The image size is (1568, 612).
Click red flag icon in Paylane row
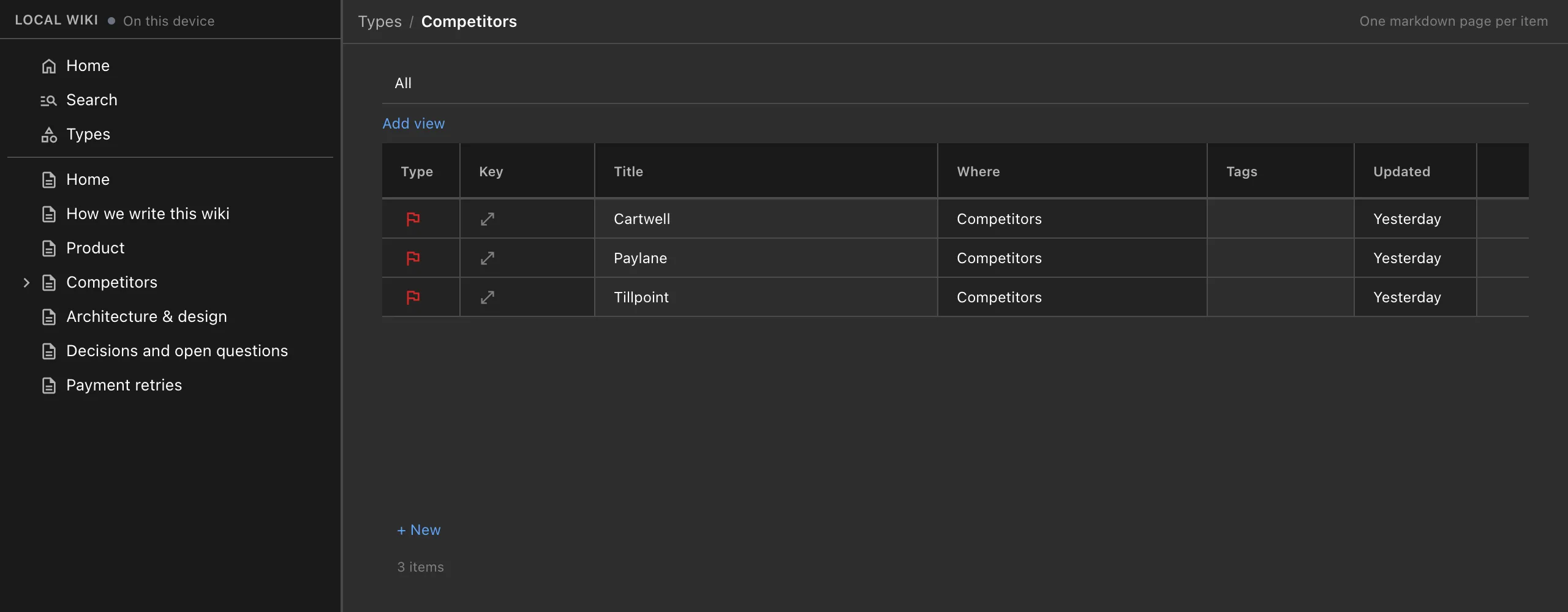(x=413, y=258)
